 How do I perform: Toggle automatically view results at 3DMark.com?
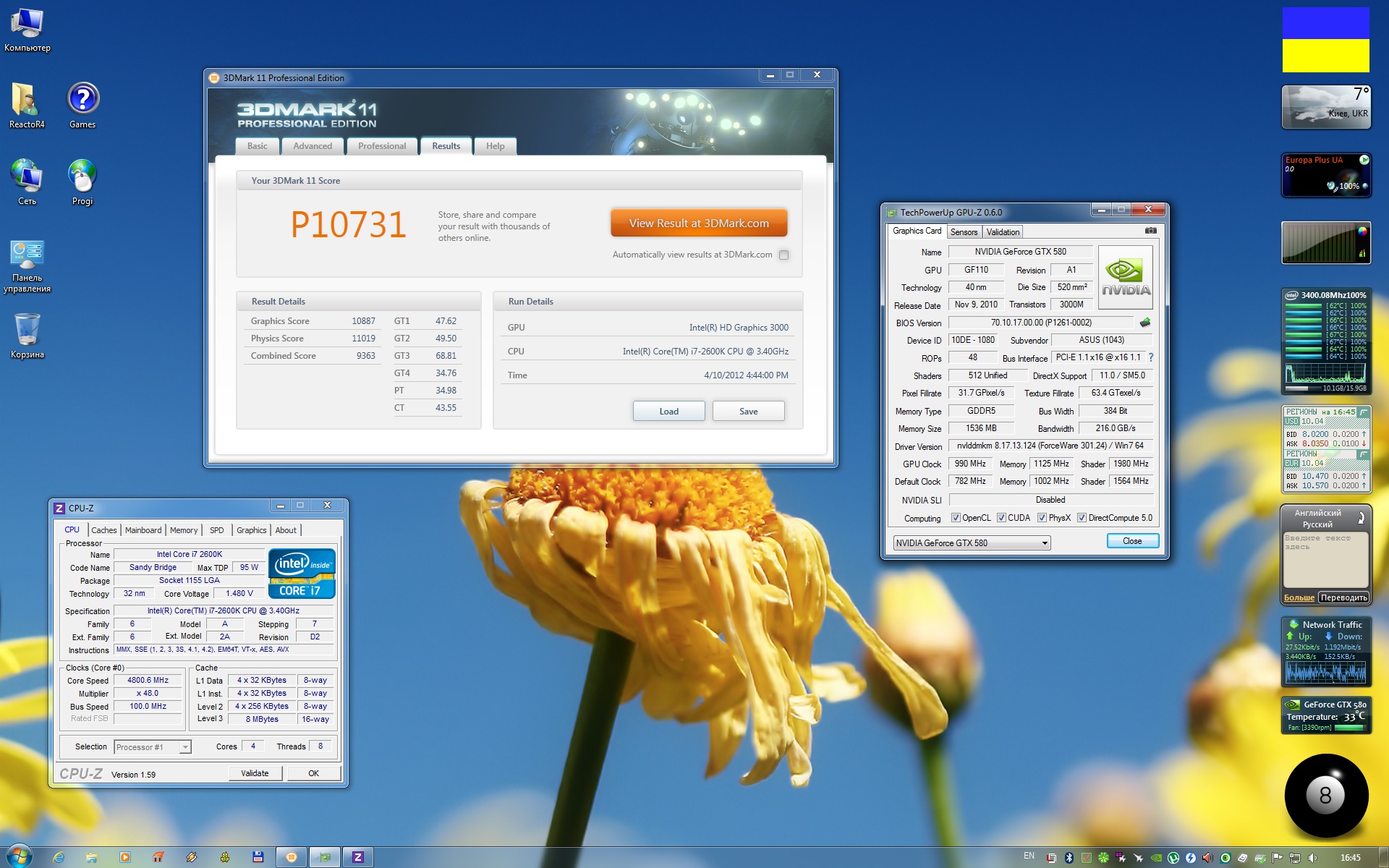click(783, 255)
